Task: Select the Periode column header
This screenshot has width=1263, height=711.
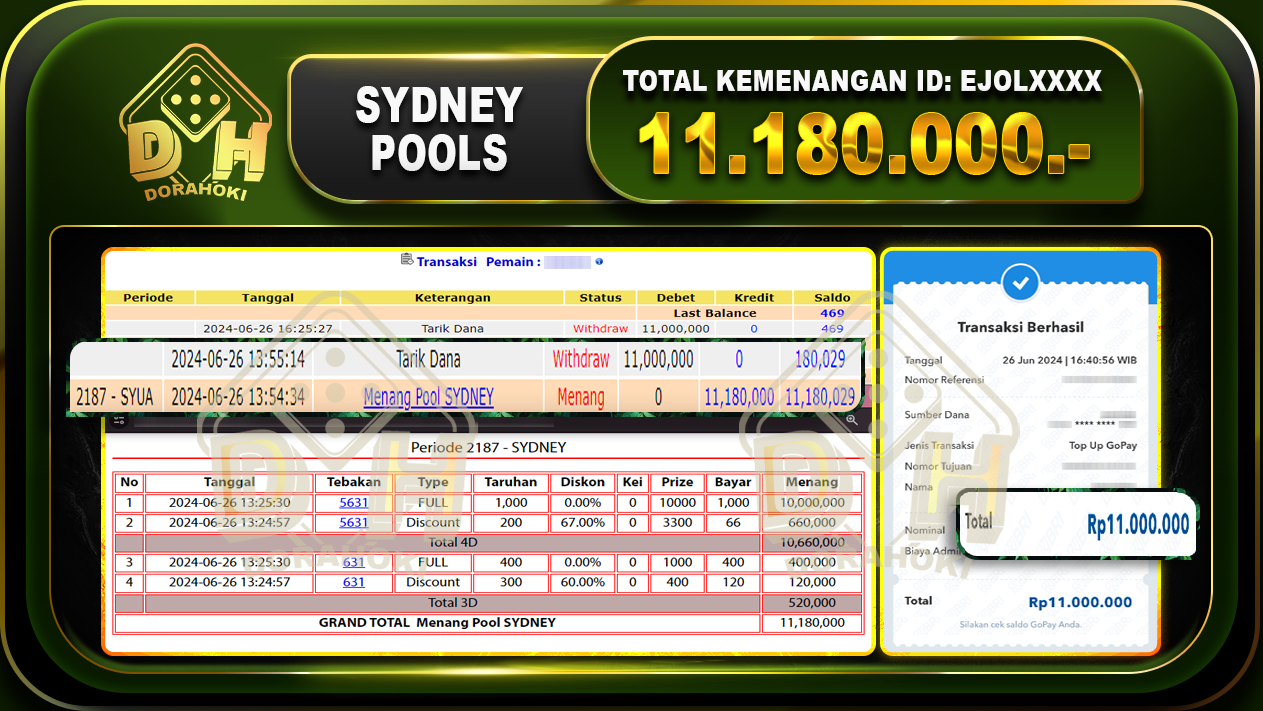Action: [x=148, y=297]
